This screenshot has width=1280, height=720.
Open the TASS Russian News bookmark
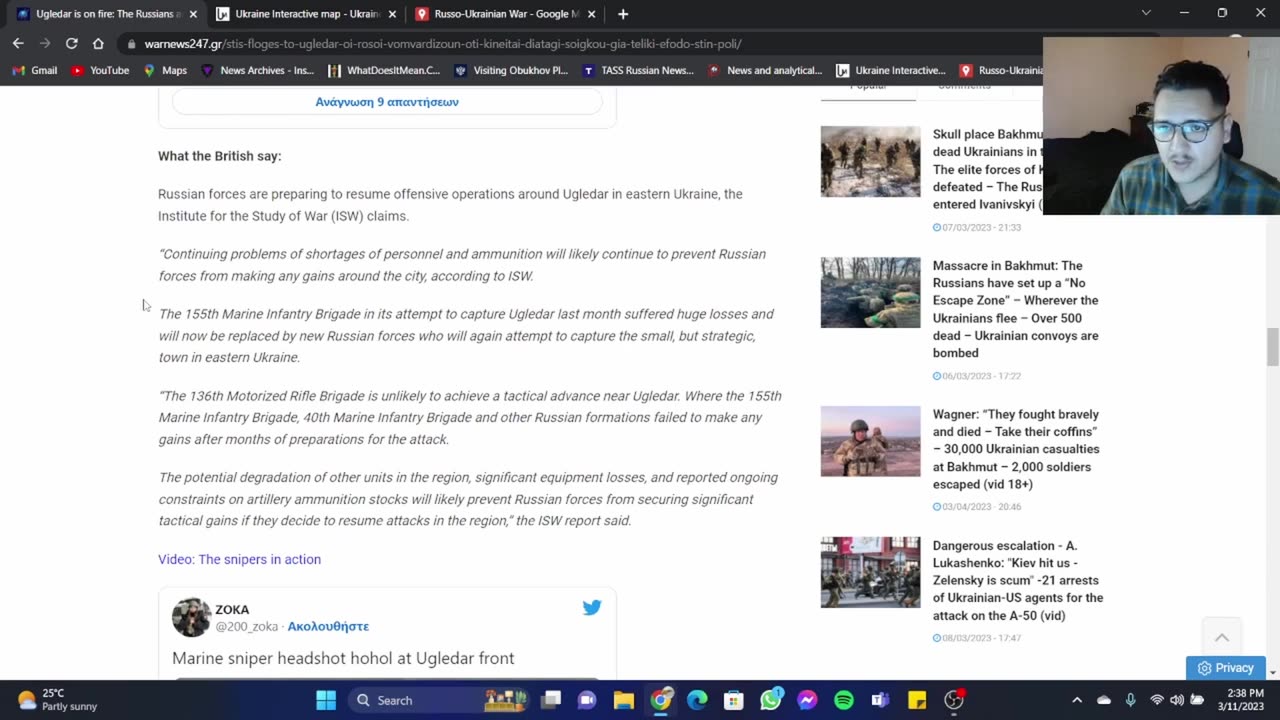click(x=638, y=70)
